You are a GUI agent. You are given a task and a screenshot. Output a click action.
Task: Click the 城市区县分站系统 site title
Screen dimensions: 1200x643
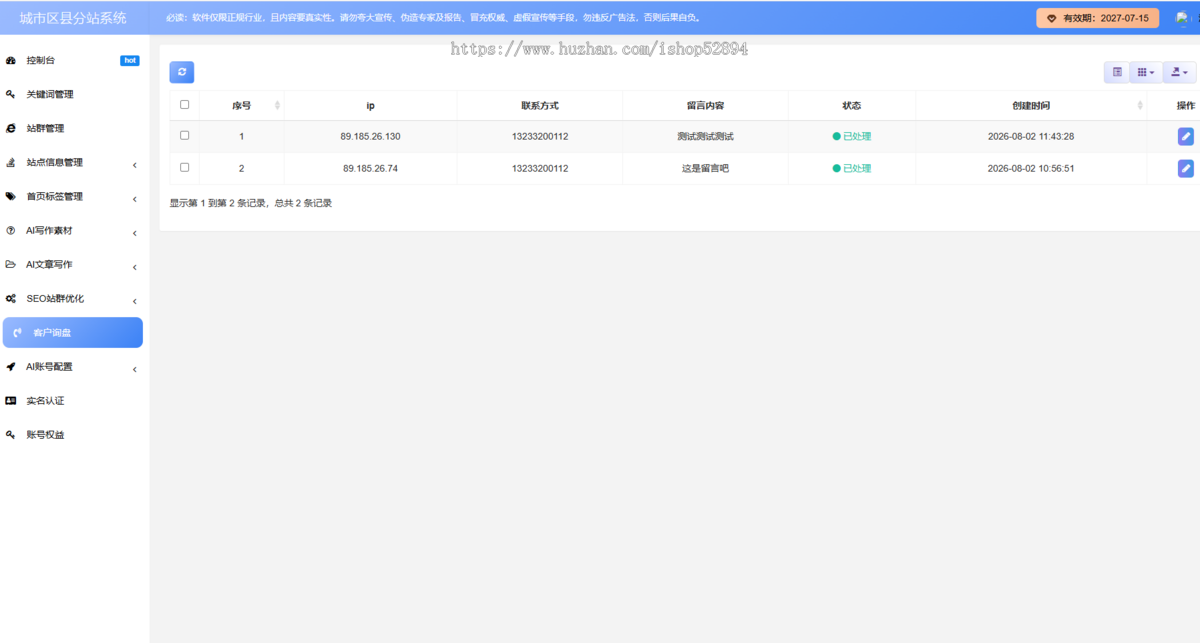tap(73, 17)
